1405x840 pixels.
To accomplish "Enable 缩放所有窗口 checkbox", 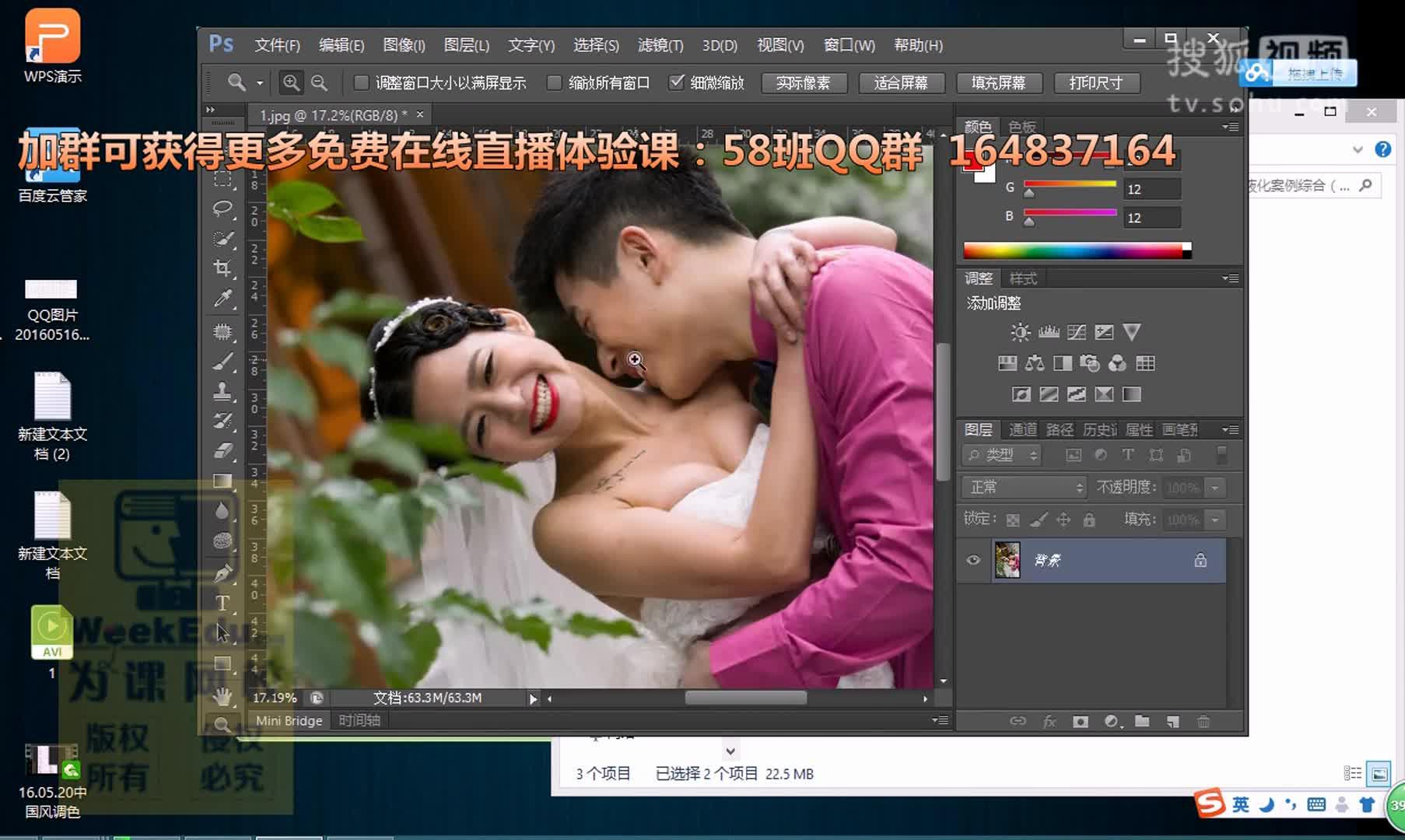I will click(x=553, y=82).
